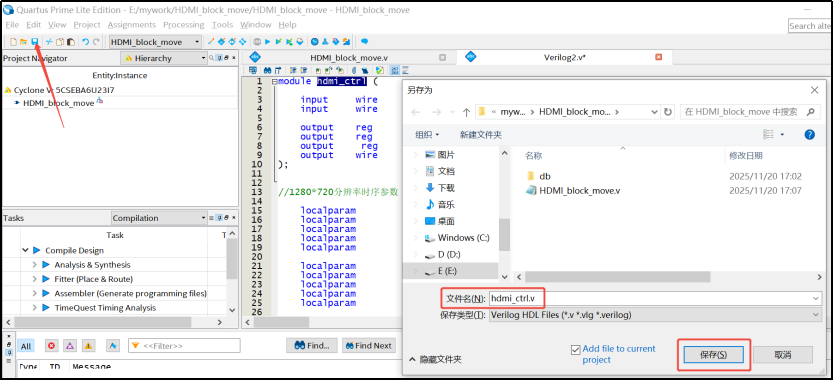Click the 在 HDMI_block_move 中搜索 search box

click(749, 112)
